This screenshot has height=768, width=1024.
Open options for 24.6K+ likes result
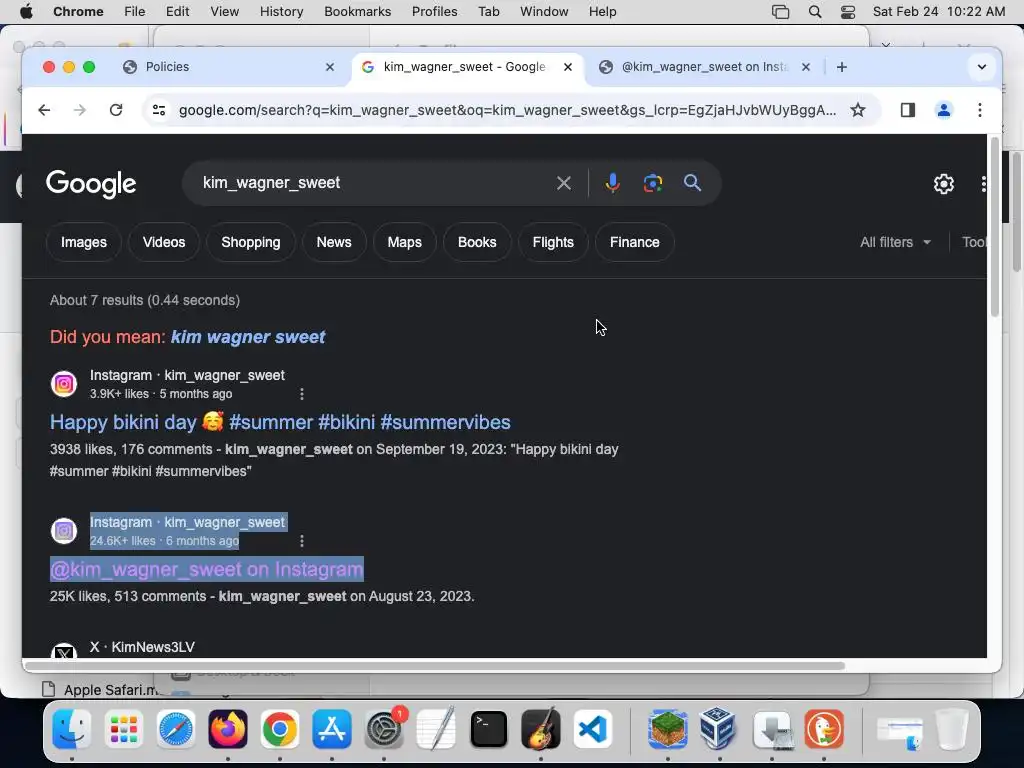coord(302,541)
